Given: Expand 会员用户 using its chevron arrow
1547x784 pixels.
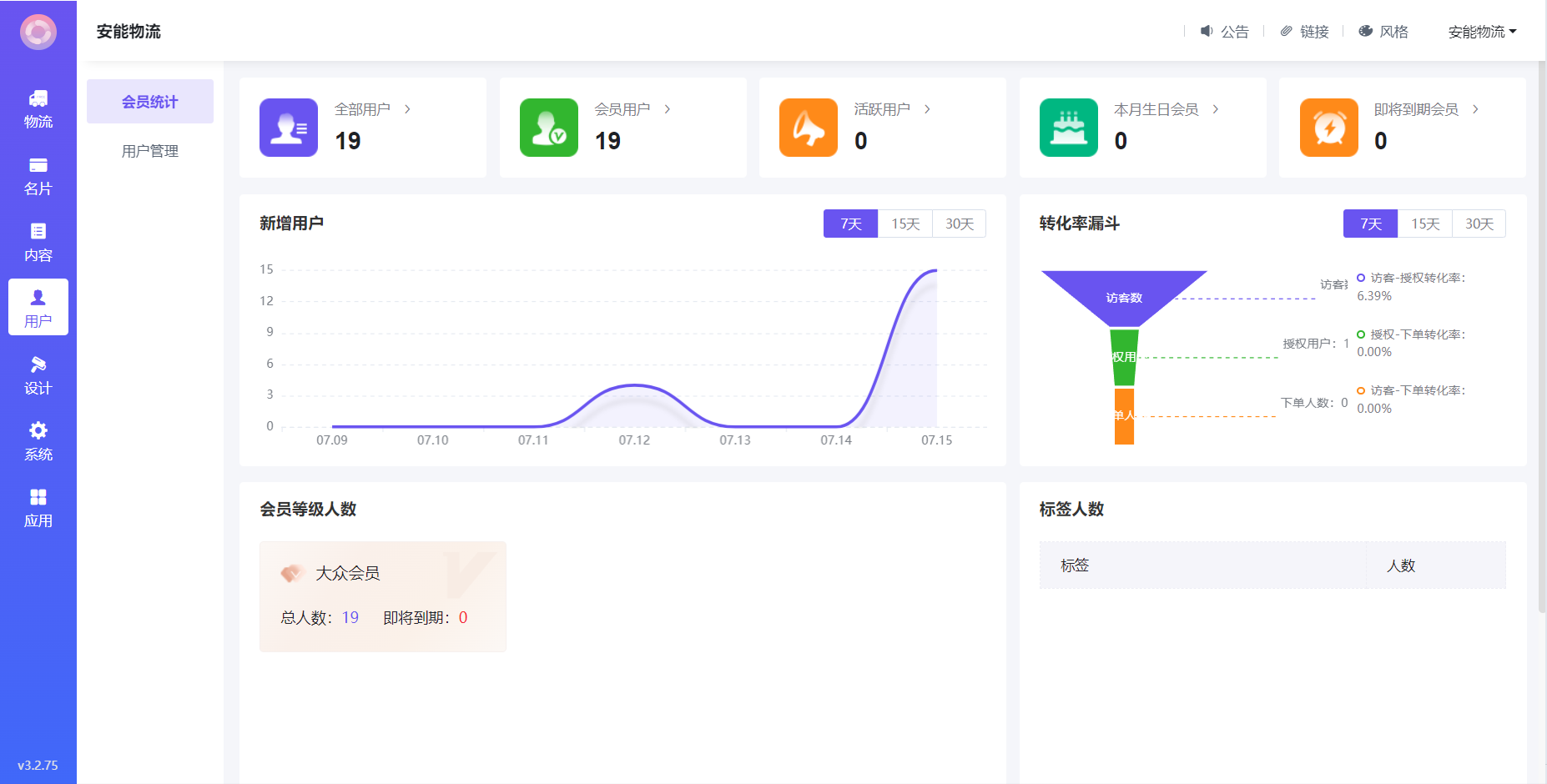Looking at the screenshot, I should [668, 109].
